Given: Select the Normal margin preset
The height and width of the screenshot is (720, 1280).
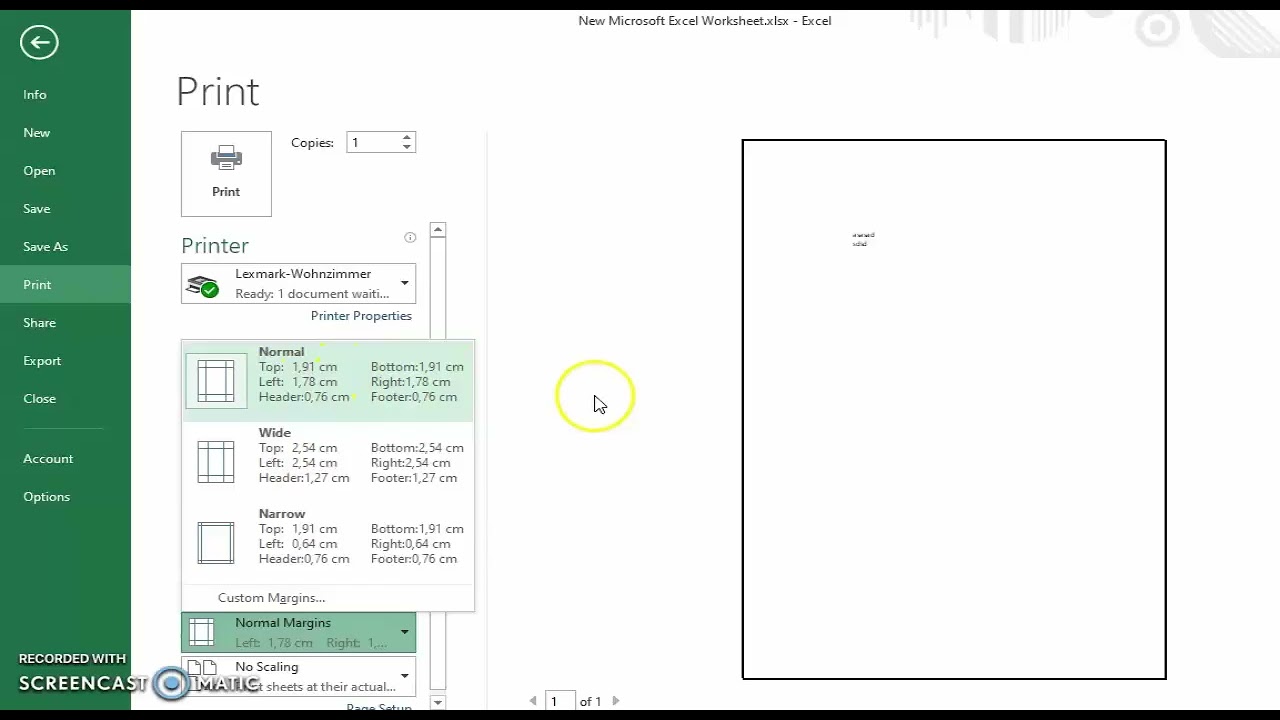Looking at the screenshot, I should (328, 381).
